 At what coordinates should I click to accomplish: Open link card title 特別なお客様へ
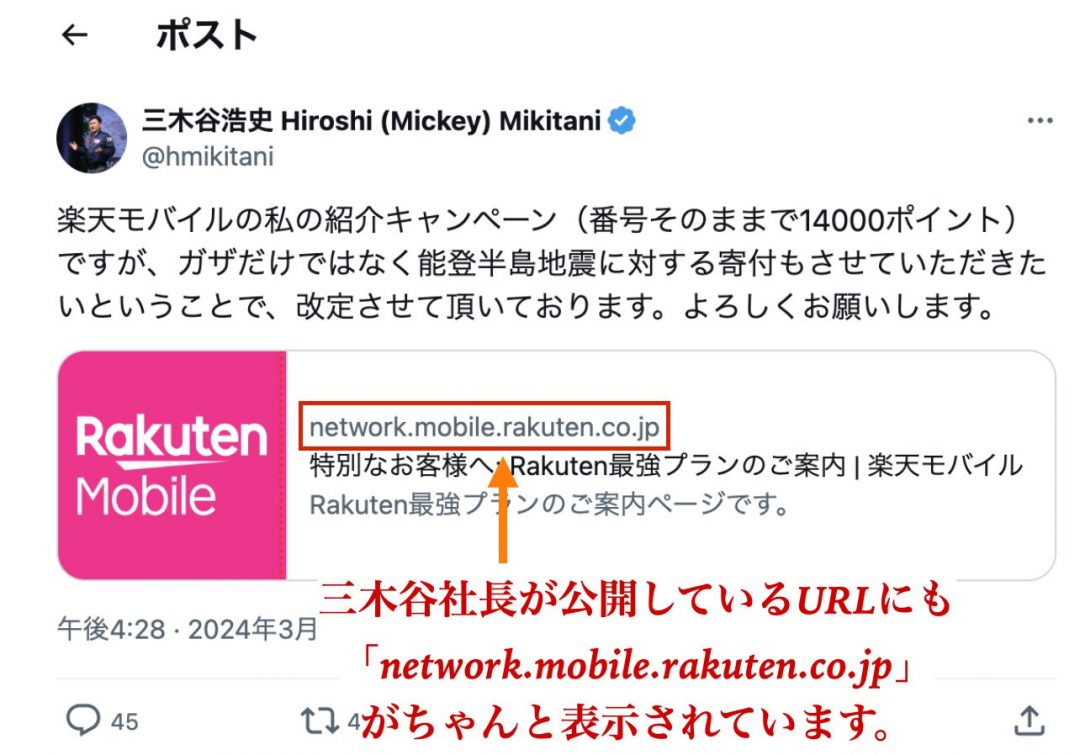[x=665, y=466]
